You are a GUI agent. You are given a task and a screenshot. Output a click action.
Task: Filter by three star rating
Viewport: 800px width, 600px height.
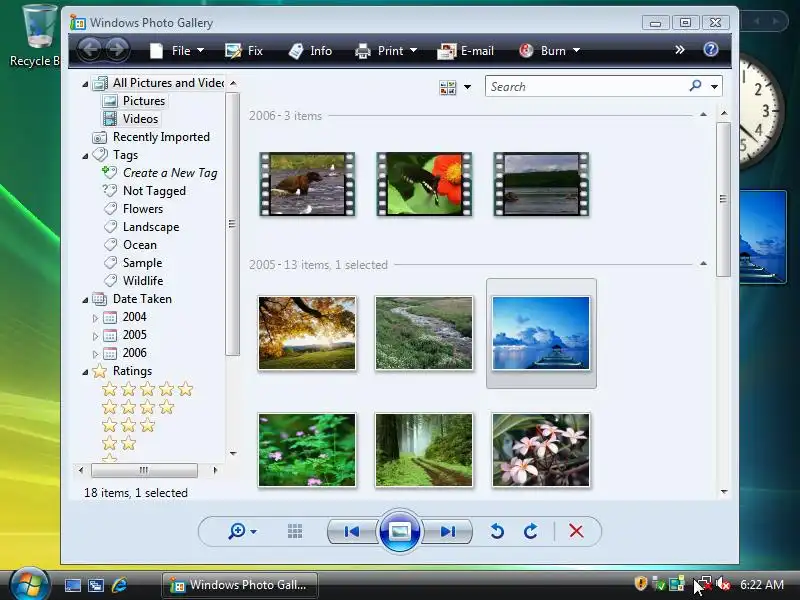tap(129, 425)
